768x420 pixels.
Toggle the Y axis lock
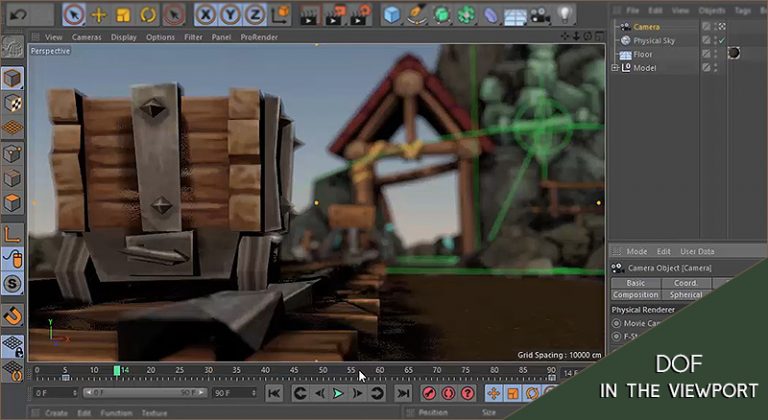[x=230, y=15]
